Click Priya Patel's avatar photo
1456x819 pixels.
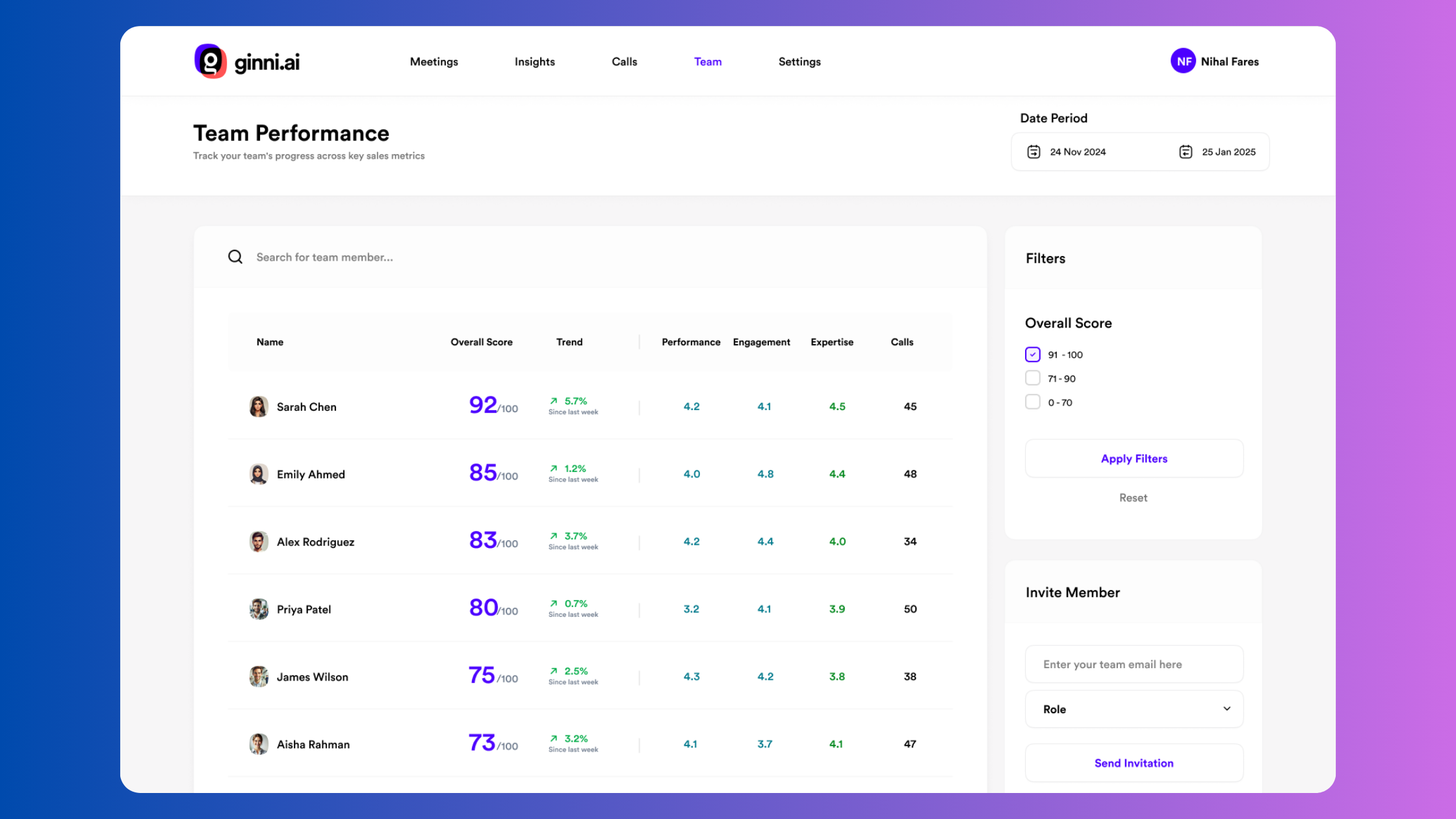click(259, 610)
